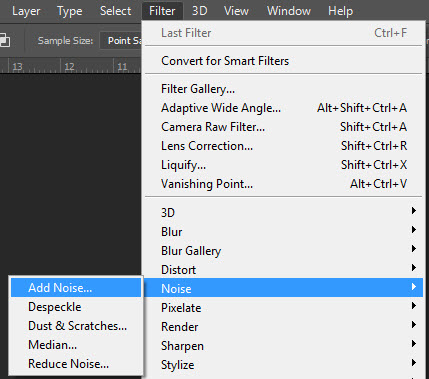Open the Stylize submenu
The height and width of the screenshot is (379, 429).
[x=284, y=365]
